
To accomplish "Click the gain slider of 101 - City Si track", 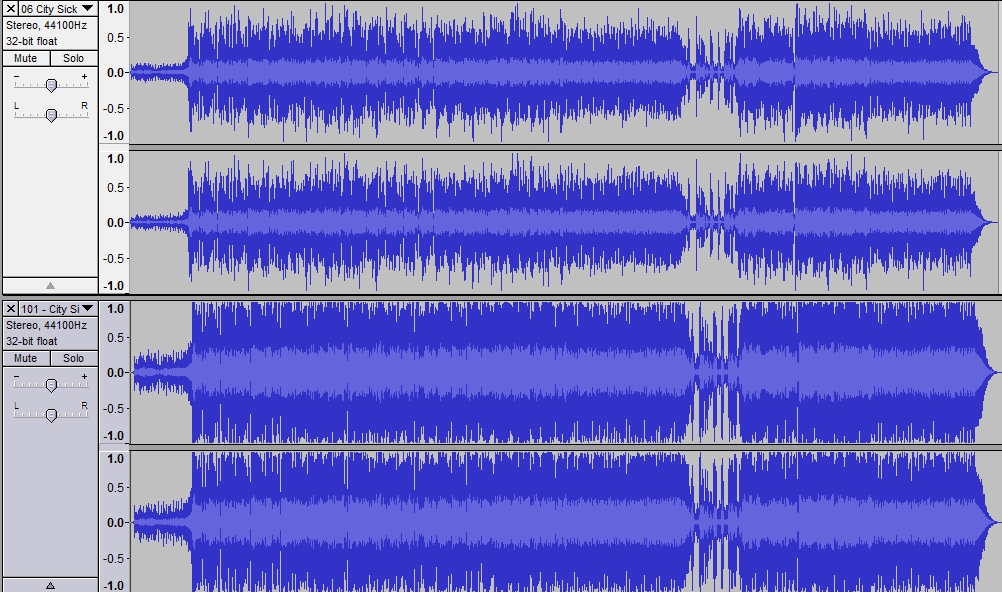I will tap(51, 384).
